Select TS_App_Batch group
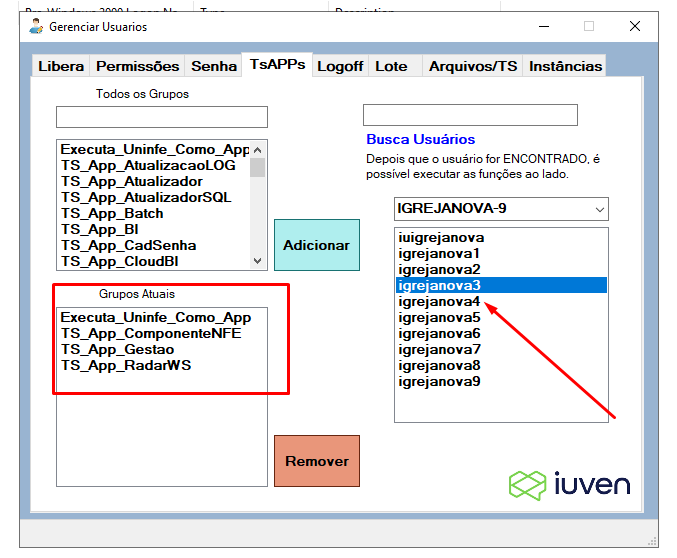677x558 pixels. pyautogui.click(x=155, y=213)
